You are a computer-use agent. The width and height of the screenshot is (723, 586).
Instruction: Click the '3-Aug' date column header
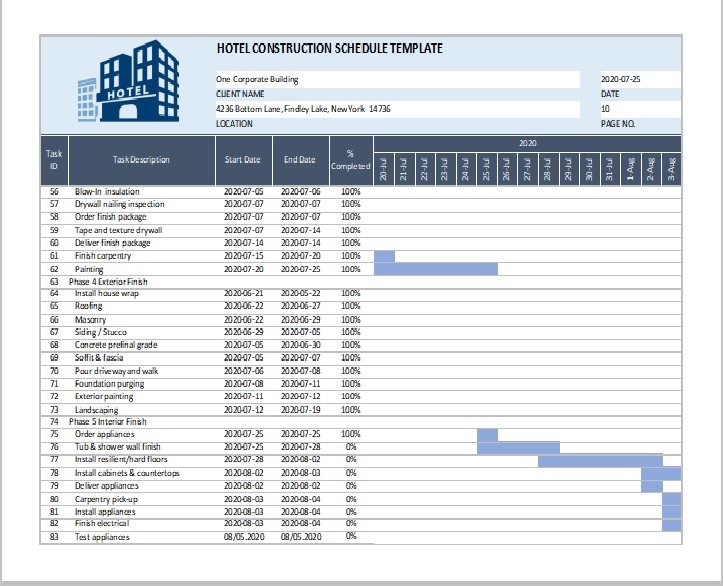point(672,169)
